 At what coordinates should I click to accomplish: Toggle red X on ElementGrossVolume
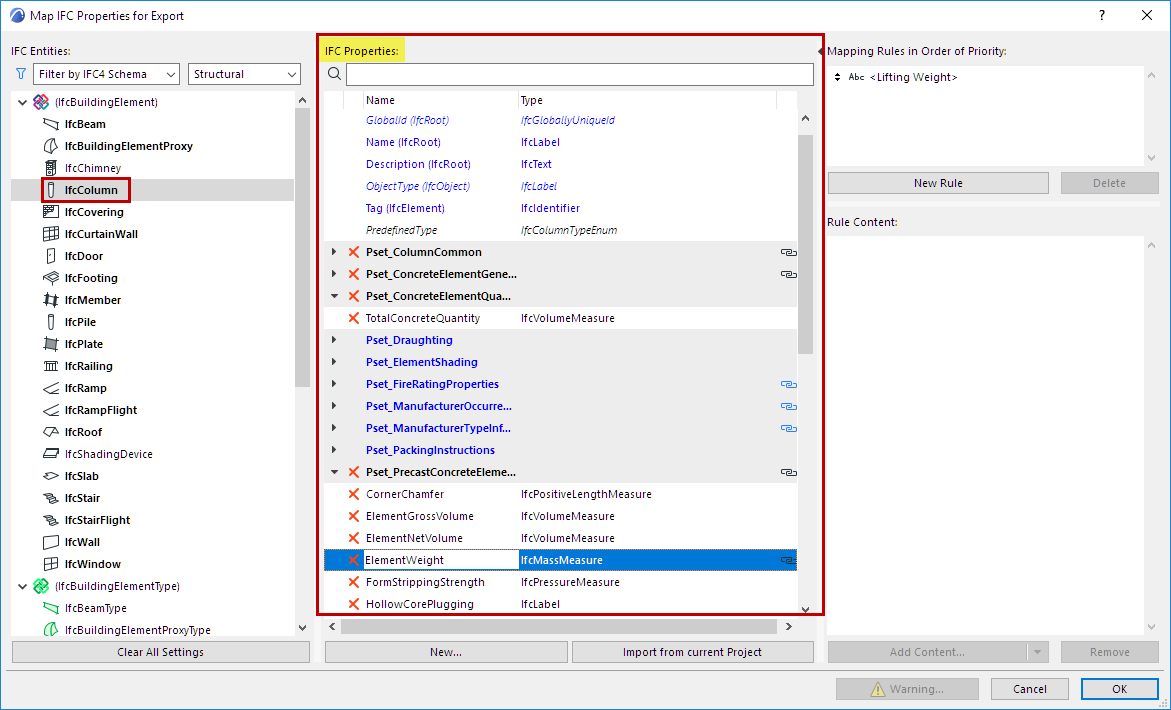click(x=354, y=516)
